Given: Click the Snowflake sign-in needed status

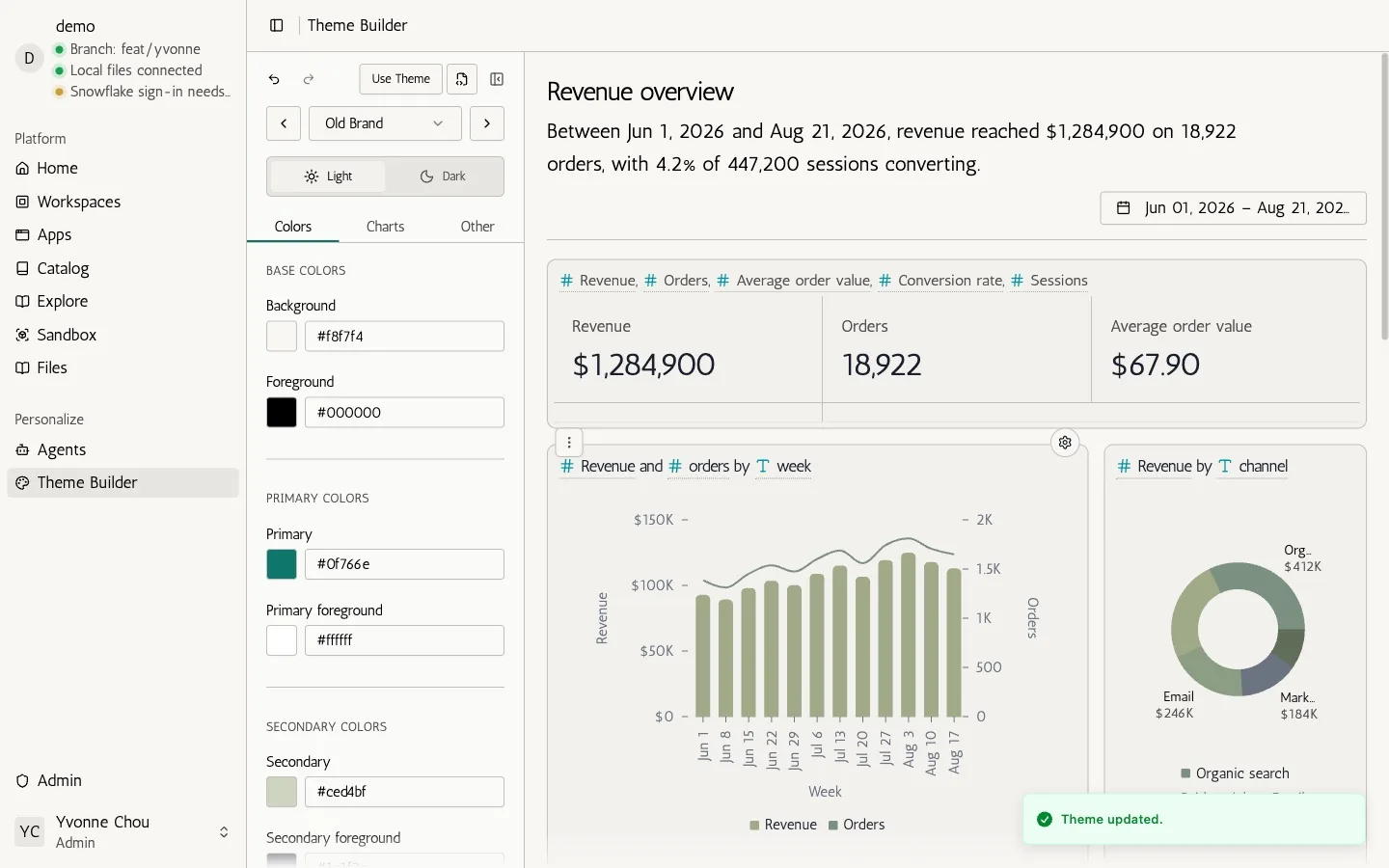Looking at the screenshot, I should [143, 92].
